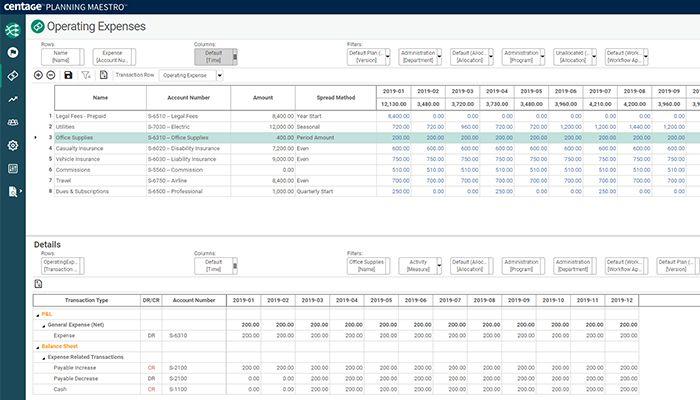Click the DR/CR column header
Image resolution: width=700 pixels, height=400 pixels.
point(151,300)
